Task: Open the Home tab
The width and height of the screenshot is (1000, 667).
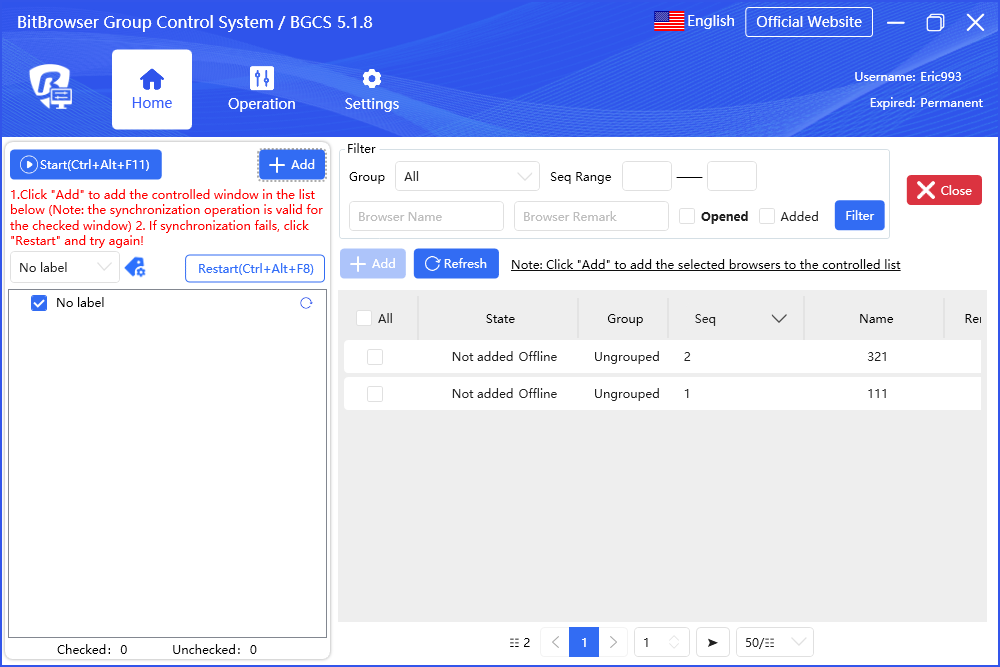Action: tap(152, 89)
